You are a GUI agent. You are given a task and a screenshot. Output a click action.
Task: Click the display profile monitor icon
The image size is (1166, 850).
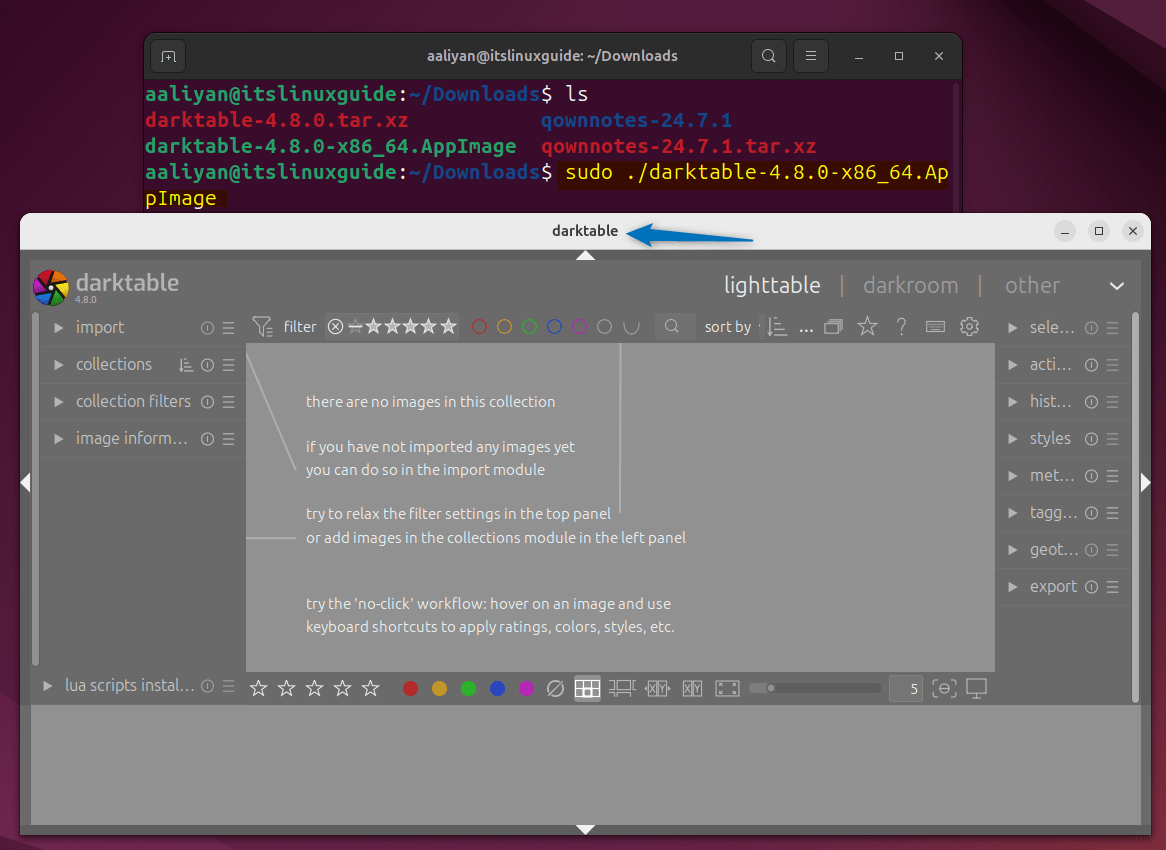[977, 688]
